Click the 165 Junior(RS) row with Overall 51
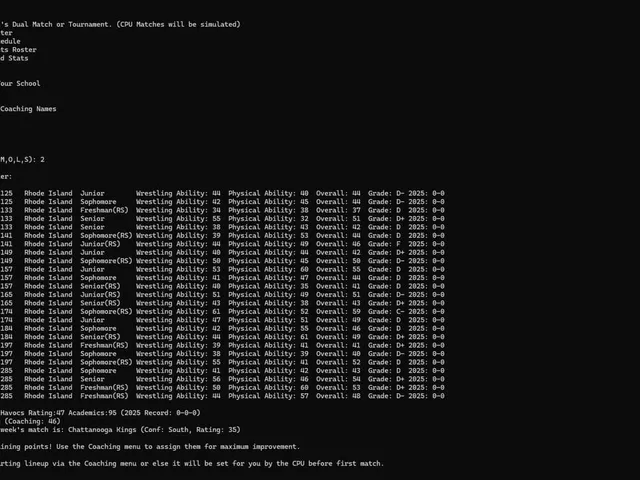The image size is (640, 480). pos(222,295)
